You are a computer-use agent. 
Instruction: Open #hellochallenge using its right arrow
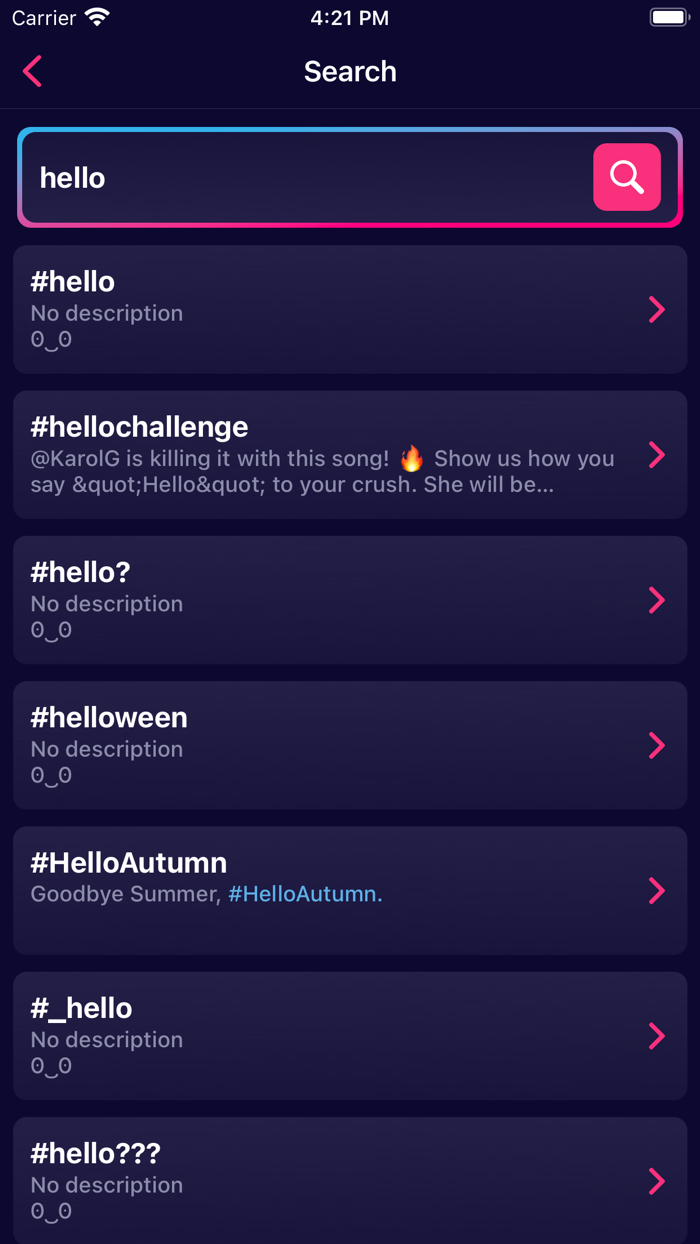pyautogui.click(x=657, y=454)
